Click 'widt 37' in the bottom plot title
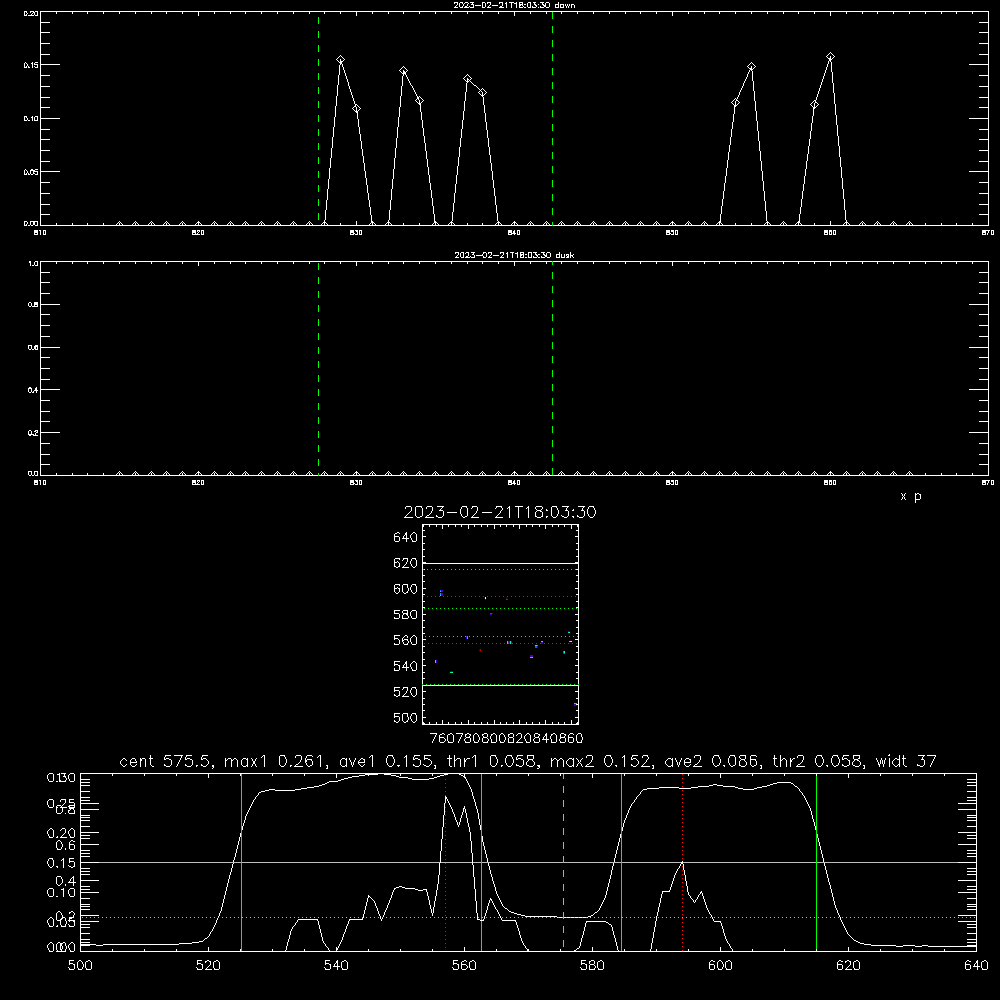 click(906, 761)
